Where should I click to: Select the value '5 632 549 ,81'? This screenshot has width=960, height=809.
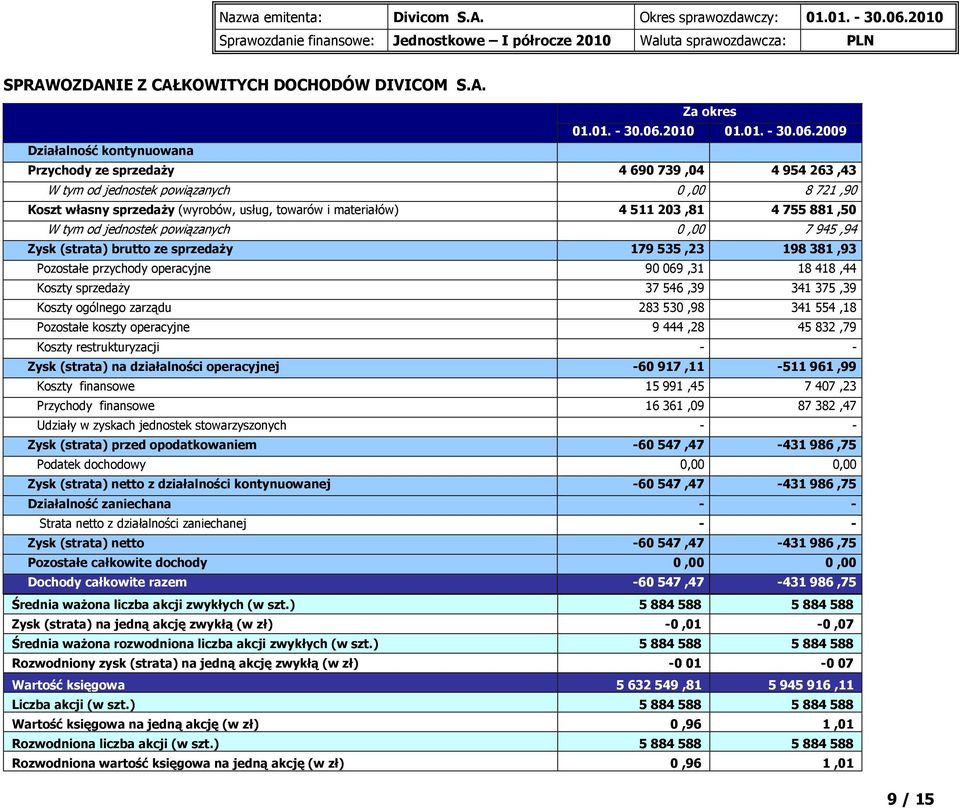tap(659, 685)
